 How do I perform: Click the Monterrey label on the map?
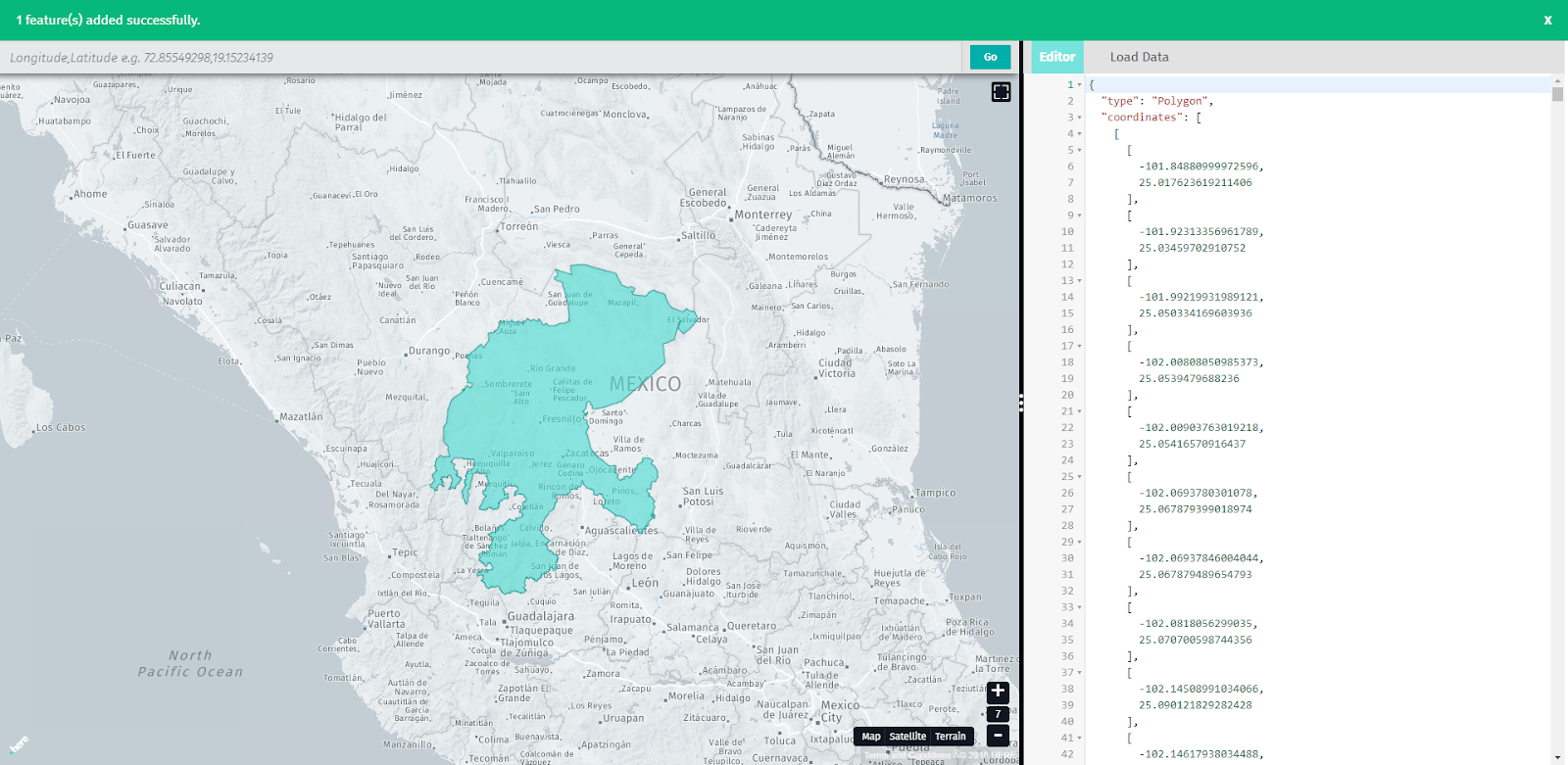coord(763,215)
